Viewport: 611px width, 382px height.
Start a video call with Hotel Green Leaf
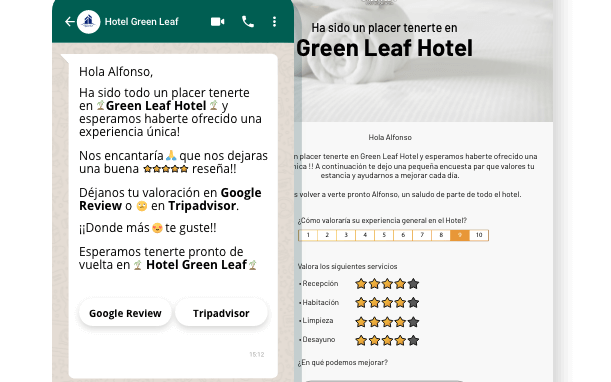pos(217,21)
